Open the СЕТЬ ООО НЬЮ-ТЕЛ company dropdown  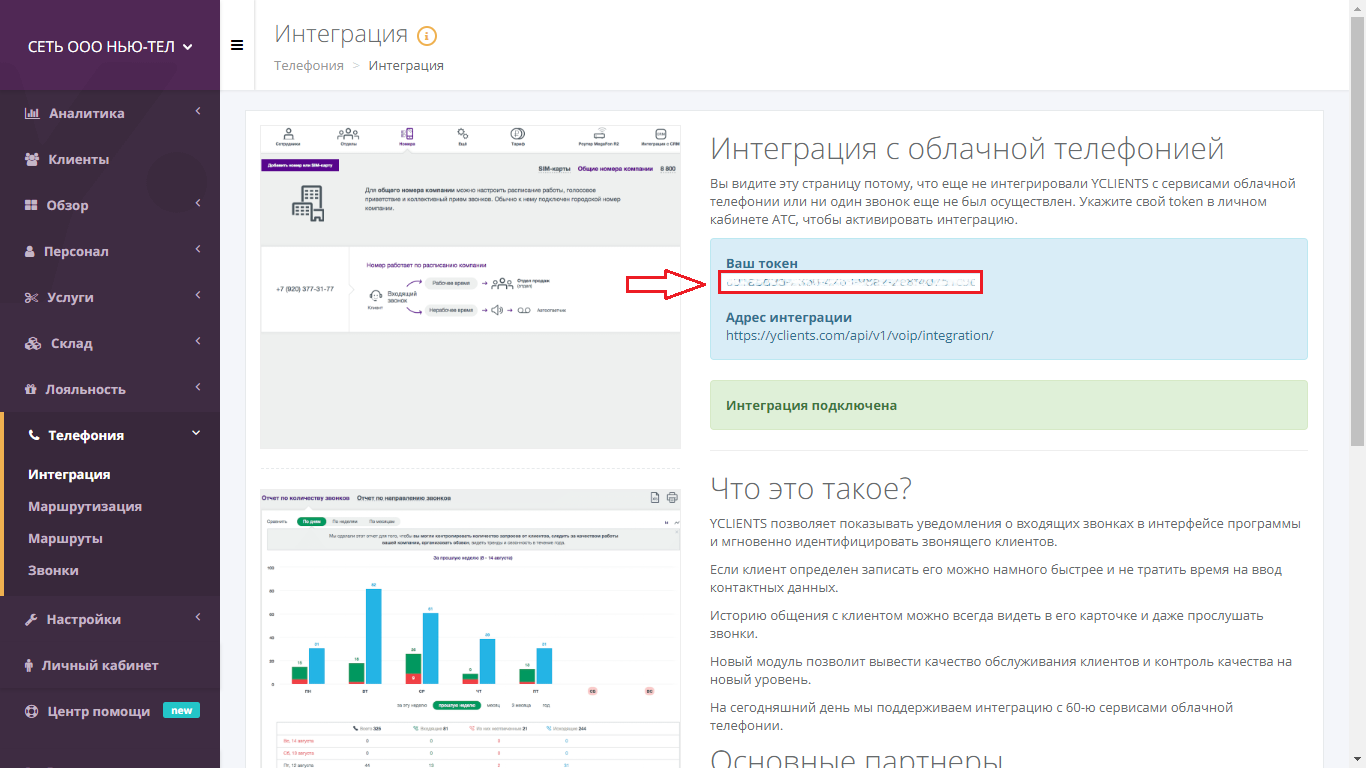(x=110, y=46)
